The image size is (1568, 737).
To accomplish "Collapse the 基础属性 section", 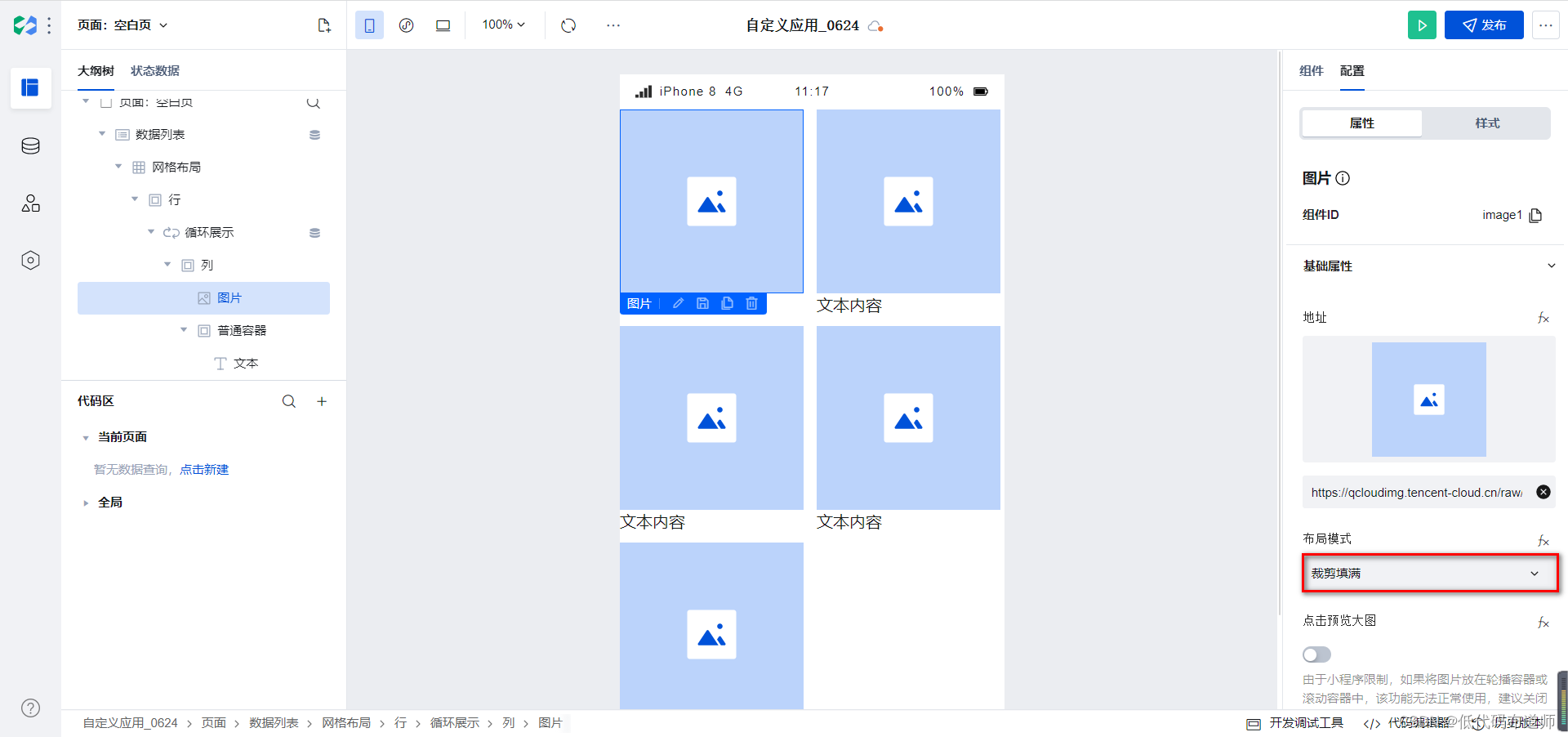I will 1551,266.
